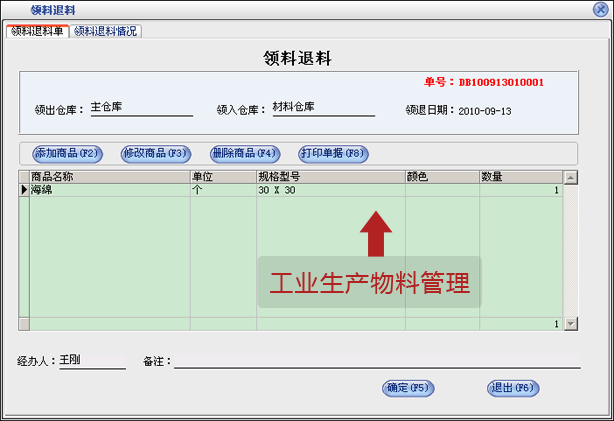The image size is (614, 421).
Task: Select the 海绵 row in the table
Action: pos(108,190)
